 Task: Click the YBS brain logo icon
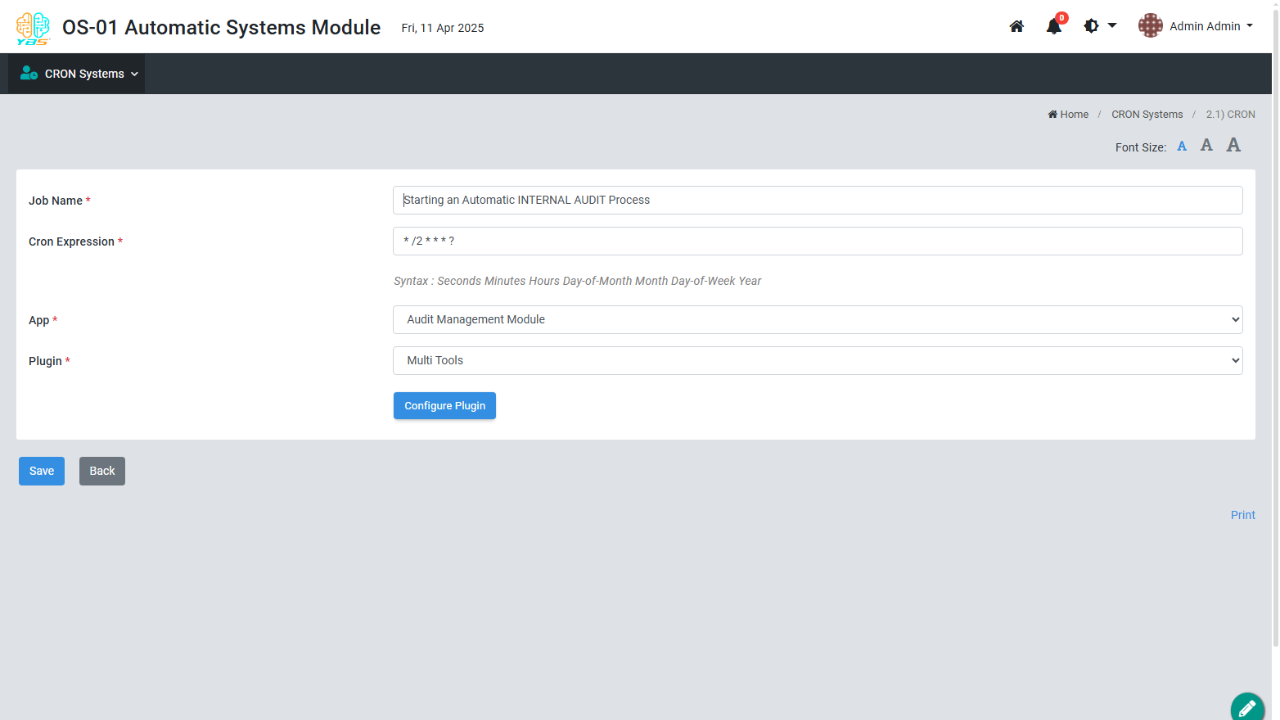pyautogui.click(x=33, y=28)
